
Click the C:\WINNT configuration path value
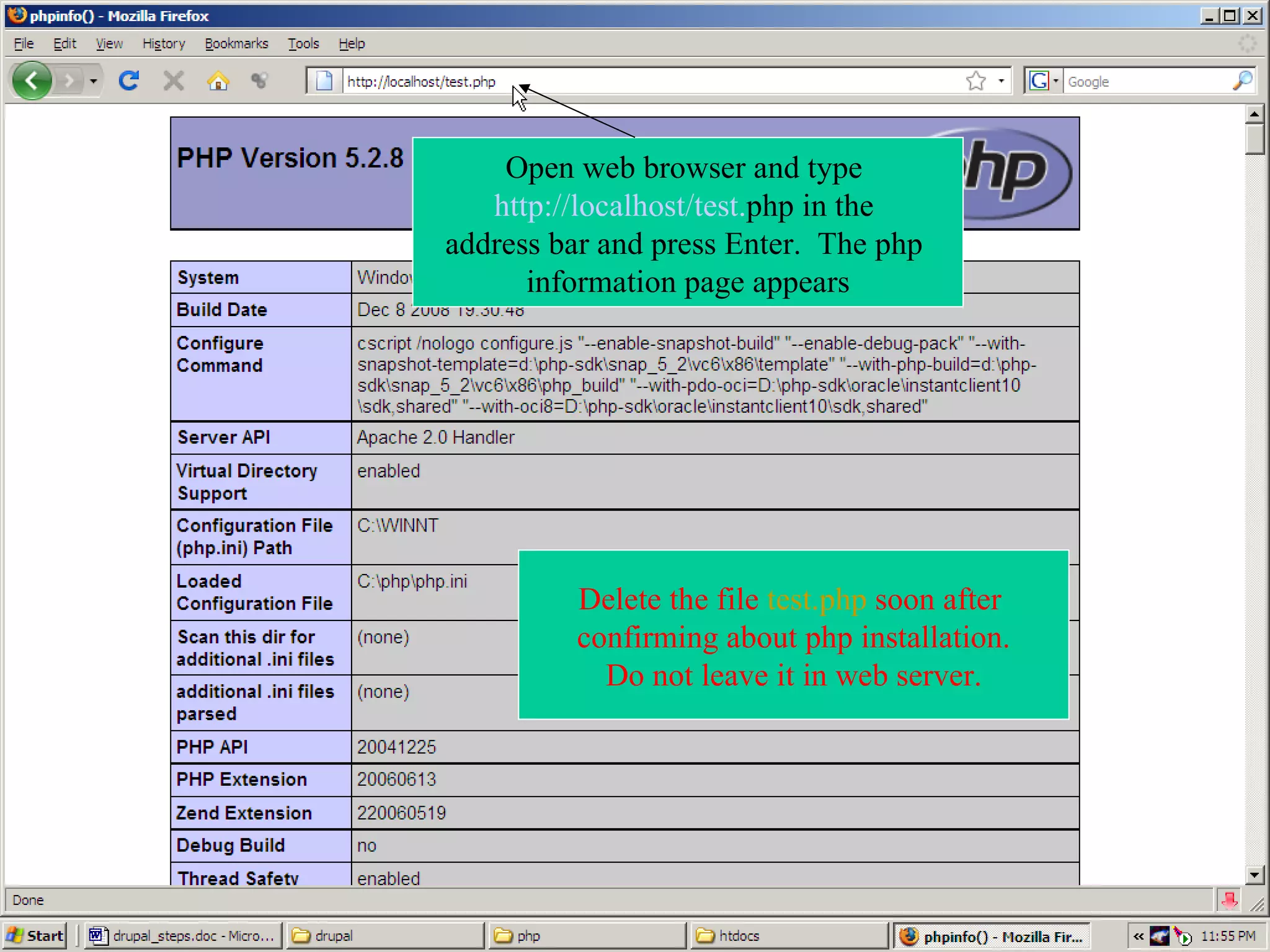click(x=397, y=526)
